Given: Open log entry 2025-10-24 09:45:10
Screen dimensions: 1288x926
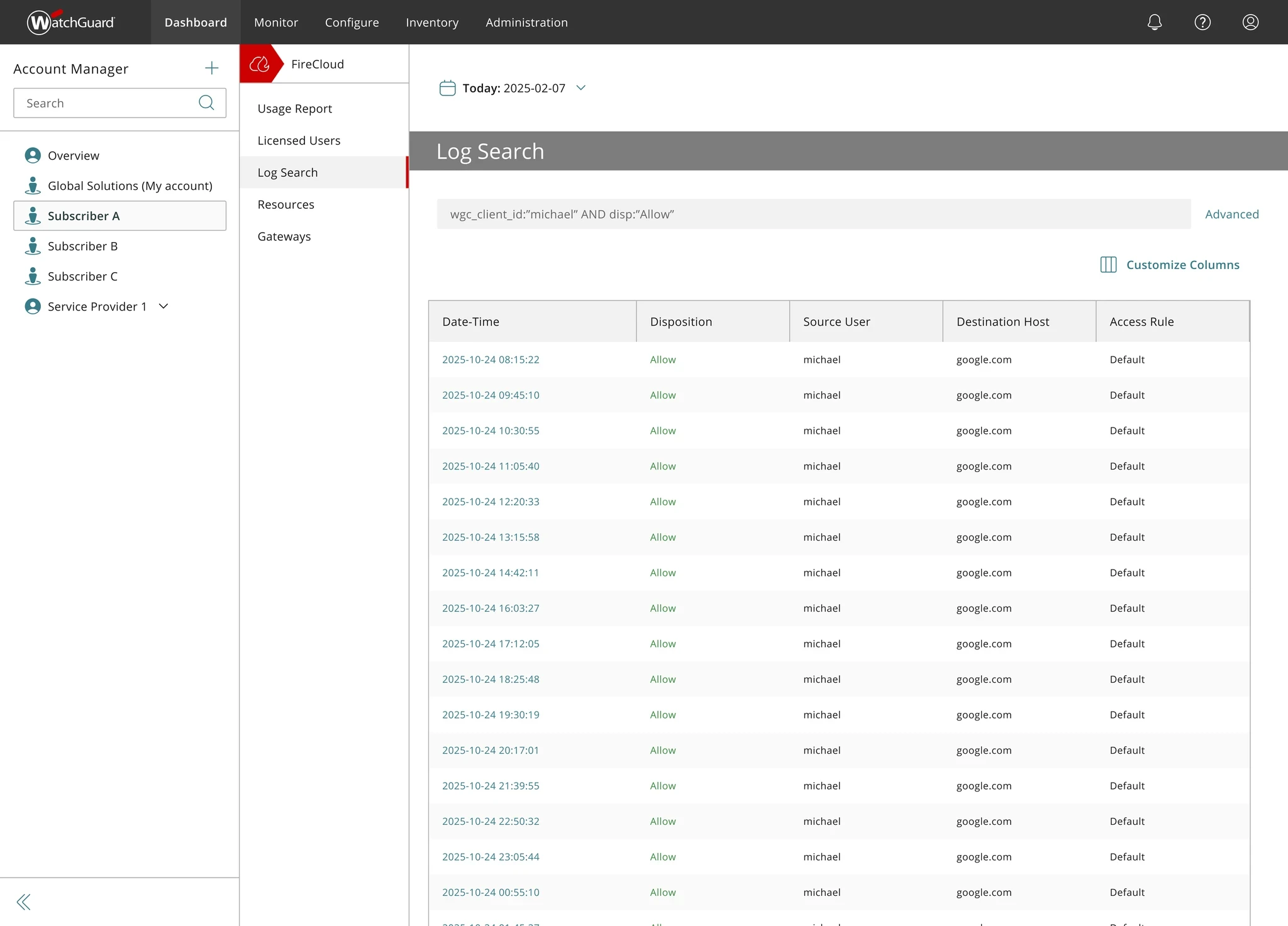Looking at the screenshot, I should [491, 395].
